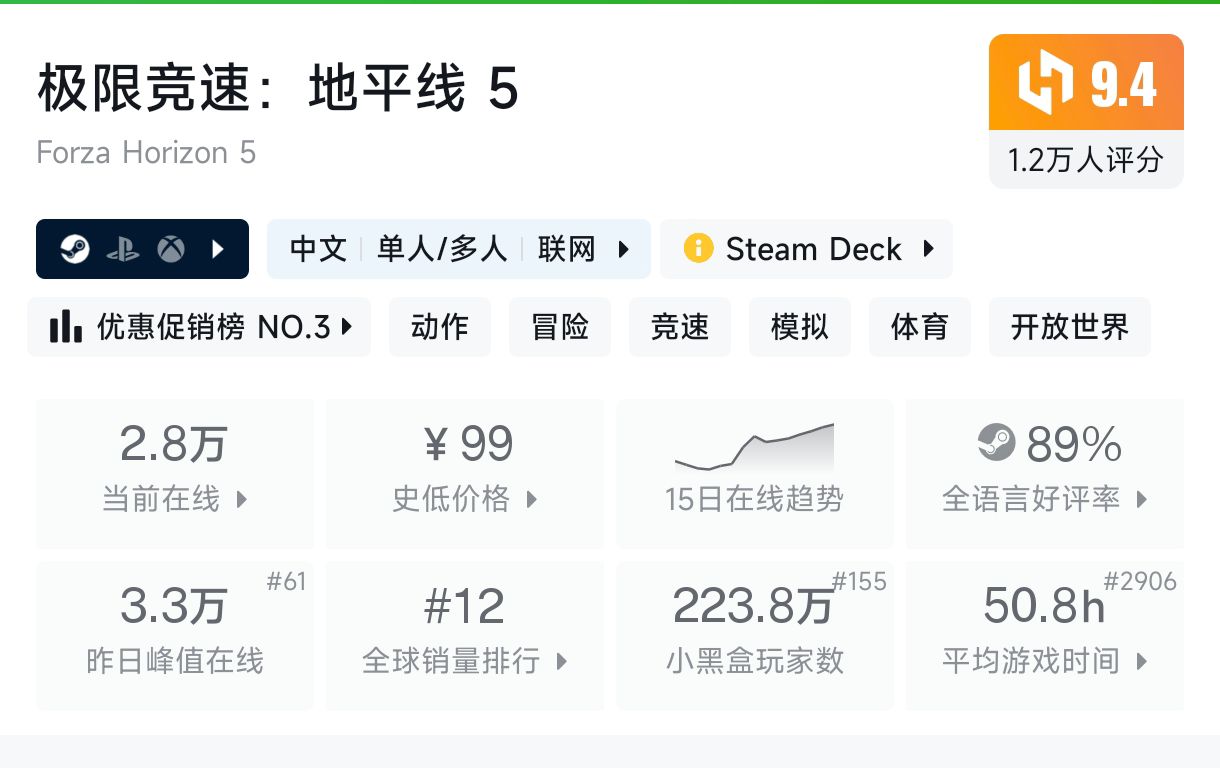1220x768 pixels.
Task: Select the 竞速 genre tag
Action: (x=680, y=327)
